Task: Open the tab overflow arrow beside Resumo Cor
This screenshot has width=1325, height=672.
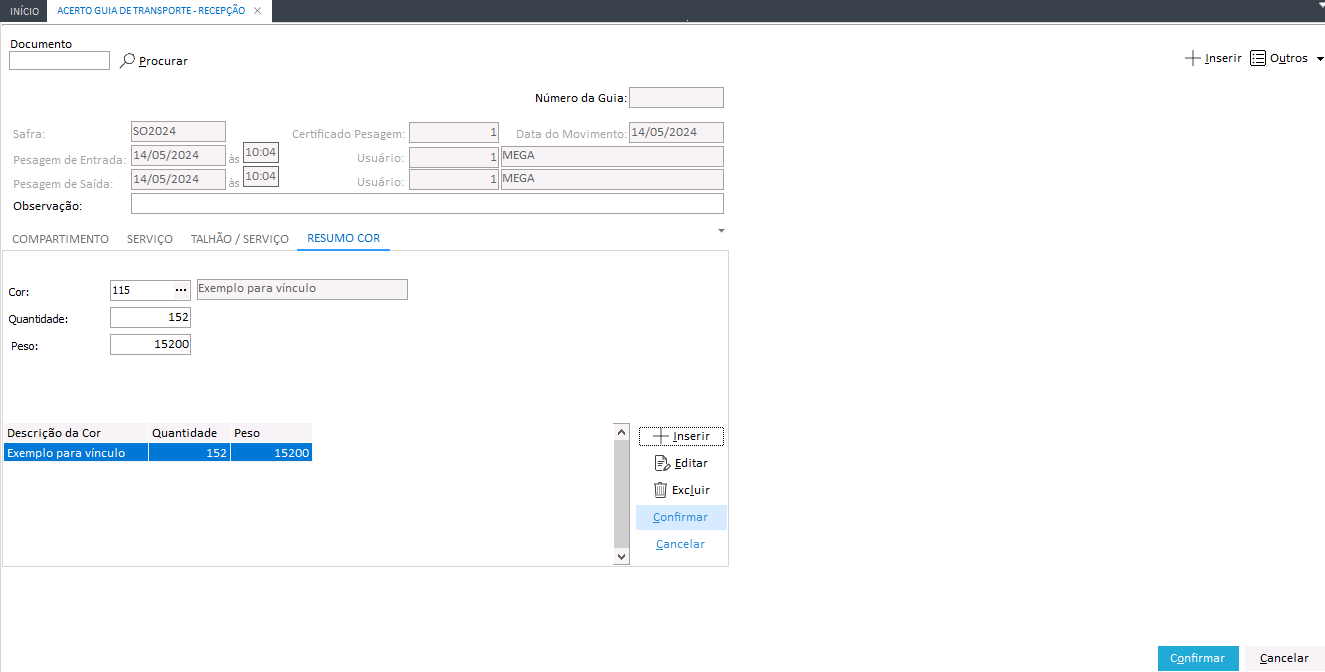Action: [721, 230]
